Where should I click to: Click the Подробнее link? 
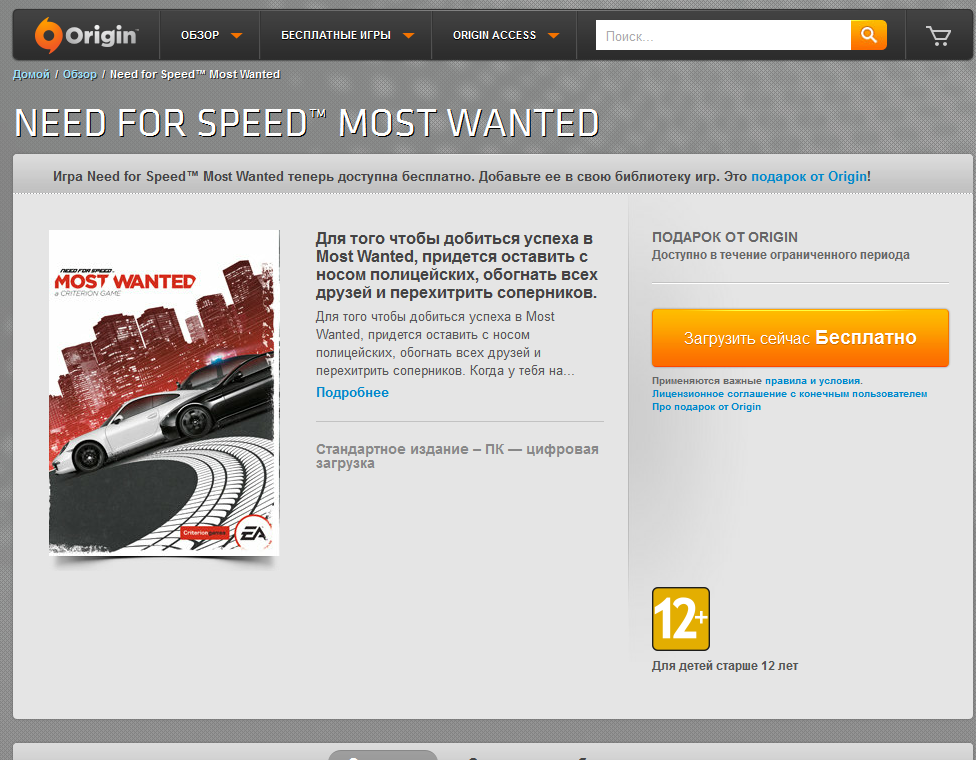click(x=352, y=393)
